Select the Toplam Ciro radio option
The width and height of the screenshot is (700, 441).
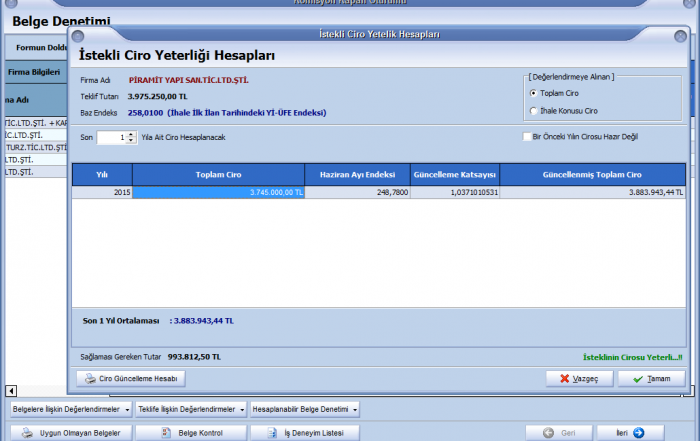point(533,93)
